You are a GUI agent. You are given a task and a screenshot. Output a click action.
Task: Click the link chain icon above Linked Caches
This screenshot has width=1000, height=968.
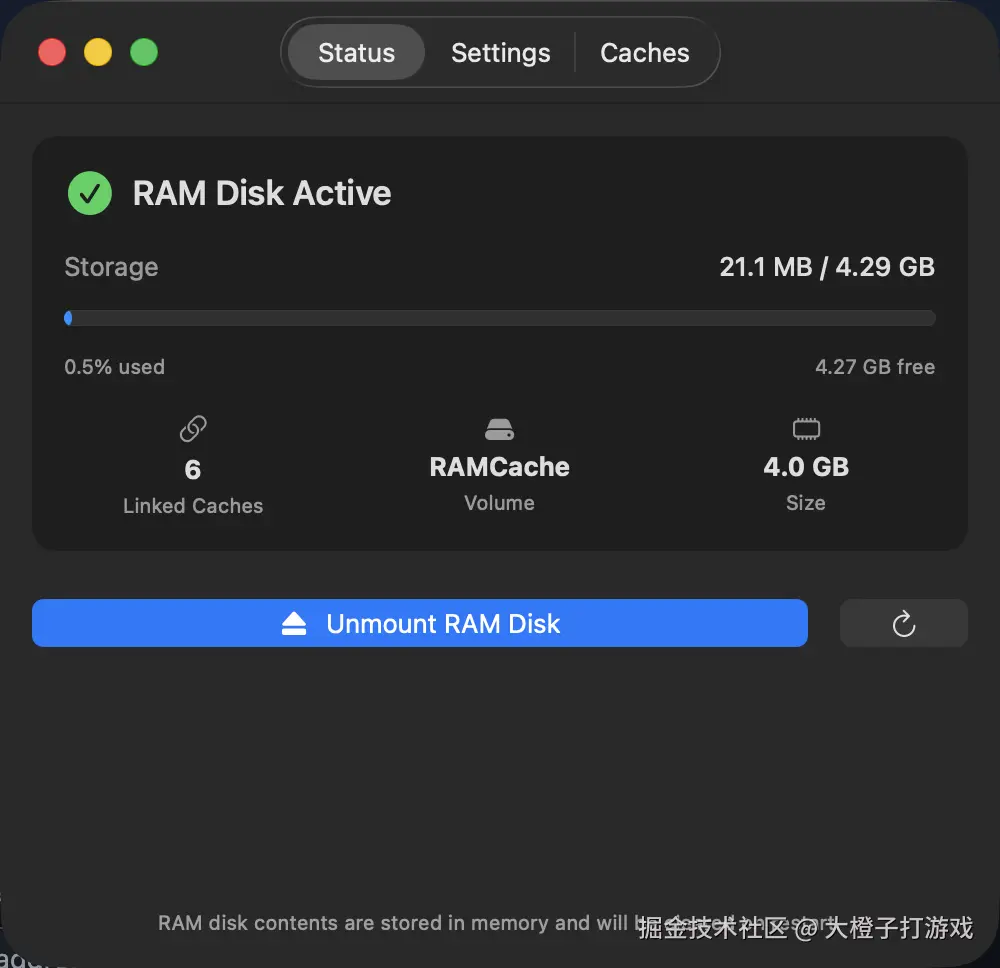[193, 429]
